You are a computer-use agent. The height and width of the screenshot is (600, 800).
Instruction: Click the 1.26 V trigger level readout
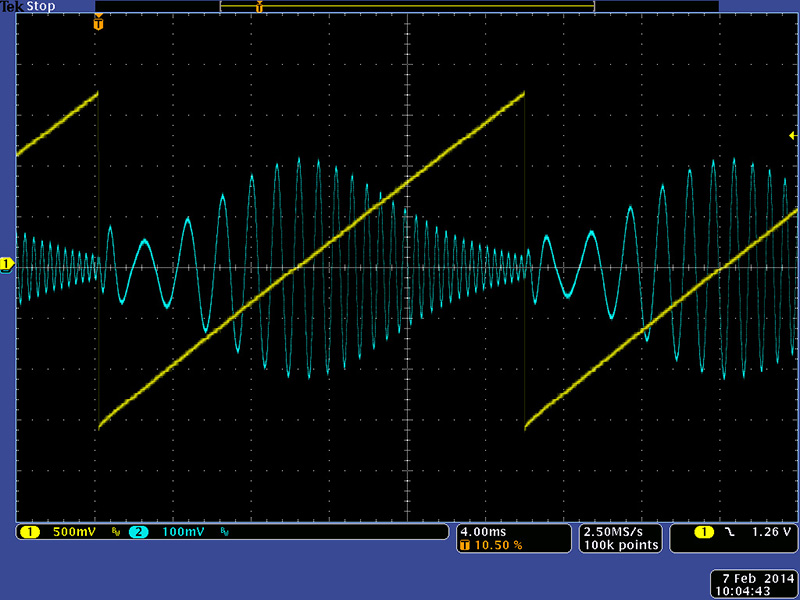pos(773,532)
